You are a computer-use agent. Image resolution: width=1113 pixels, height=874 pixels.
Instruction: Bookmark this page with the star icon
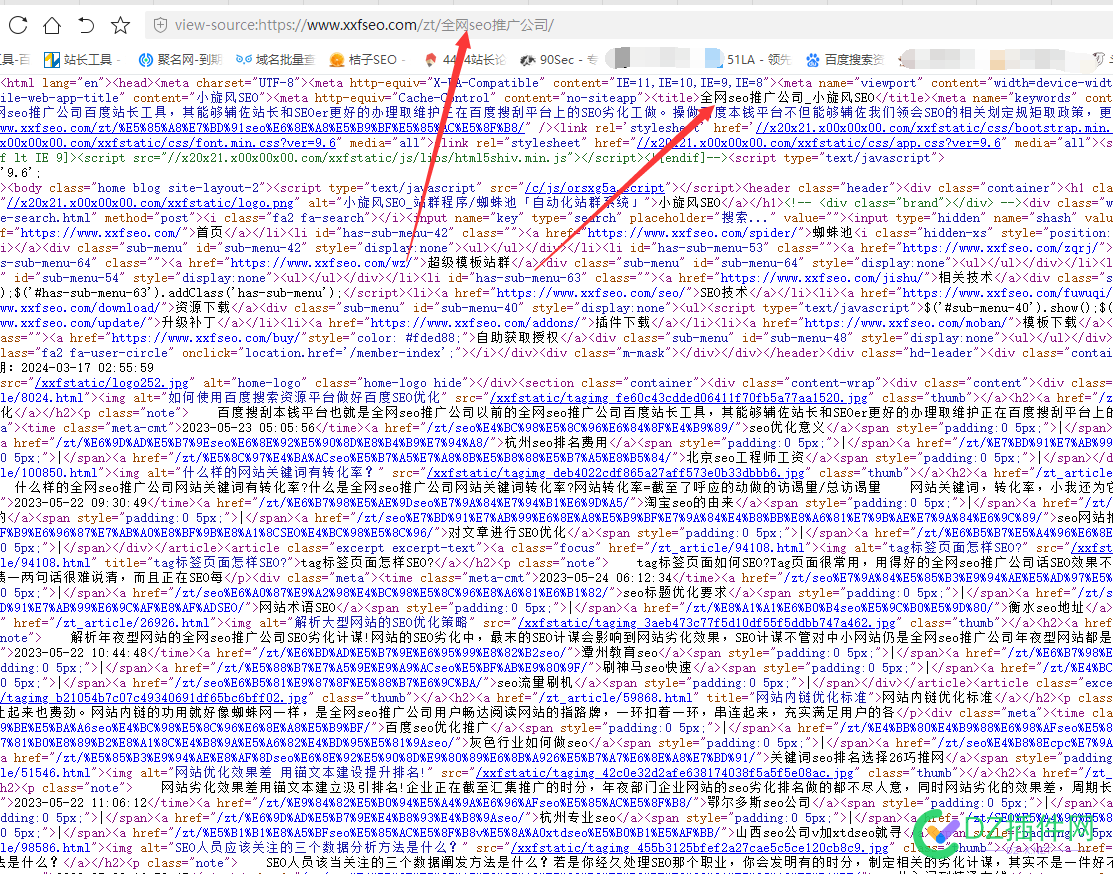[x=121, y=26]
